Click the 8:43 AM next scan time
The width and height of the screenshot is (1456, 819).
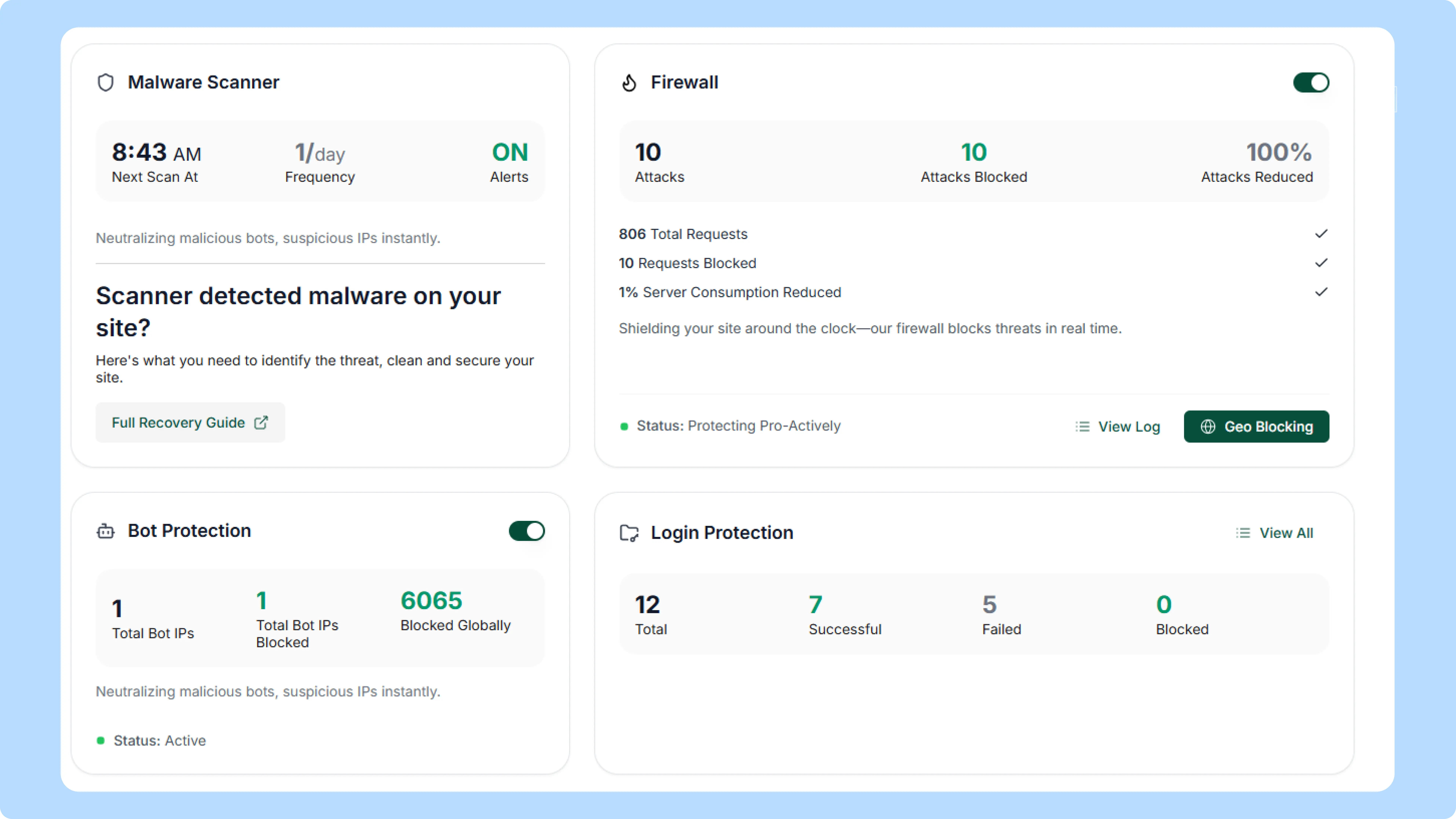[x=157, y=153]
